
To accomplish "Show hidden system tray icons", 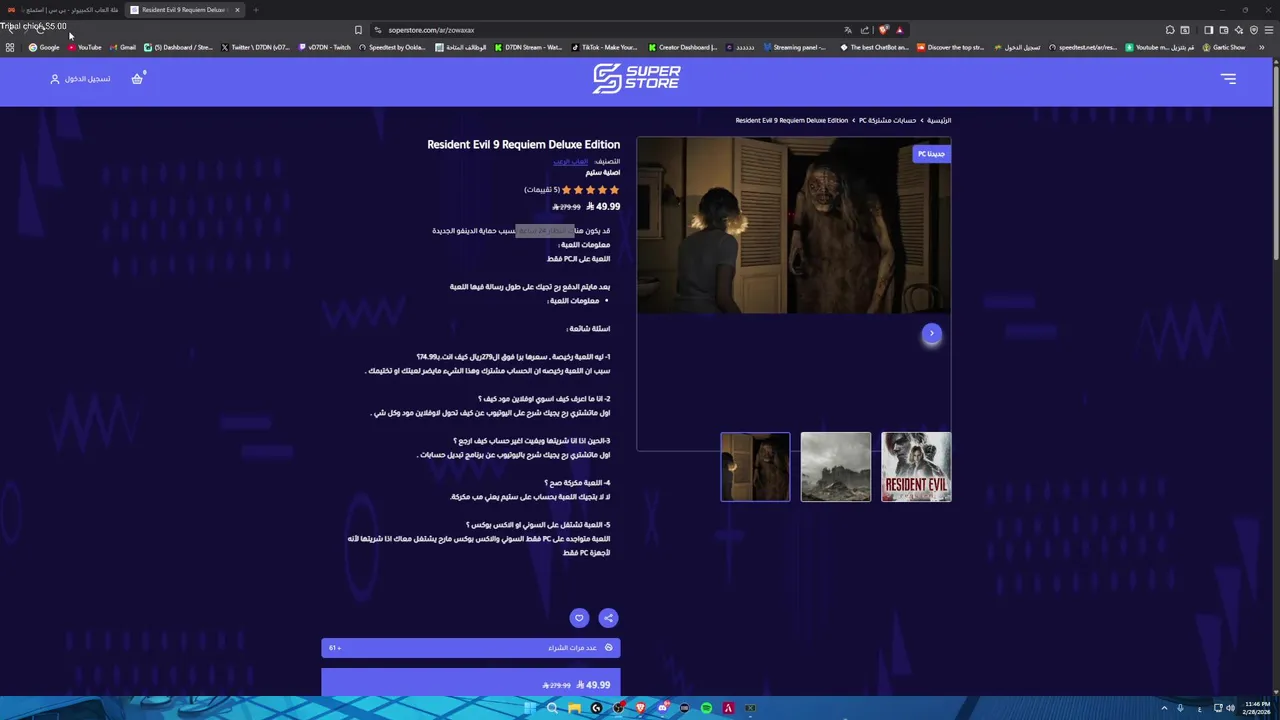I will pyautogui.click(x=1164, y=708).
